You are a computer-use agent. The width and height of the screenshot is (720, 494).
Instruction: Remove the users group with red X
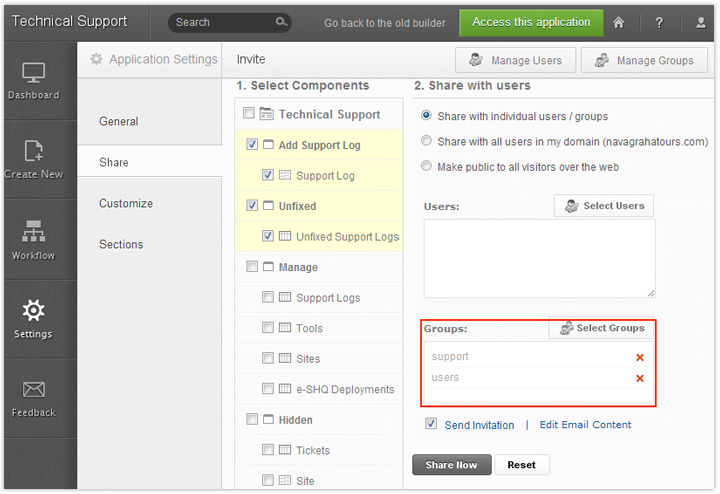[640, 378]
